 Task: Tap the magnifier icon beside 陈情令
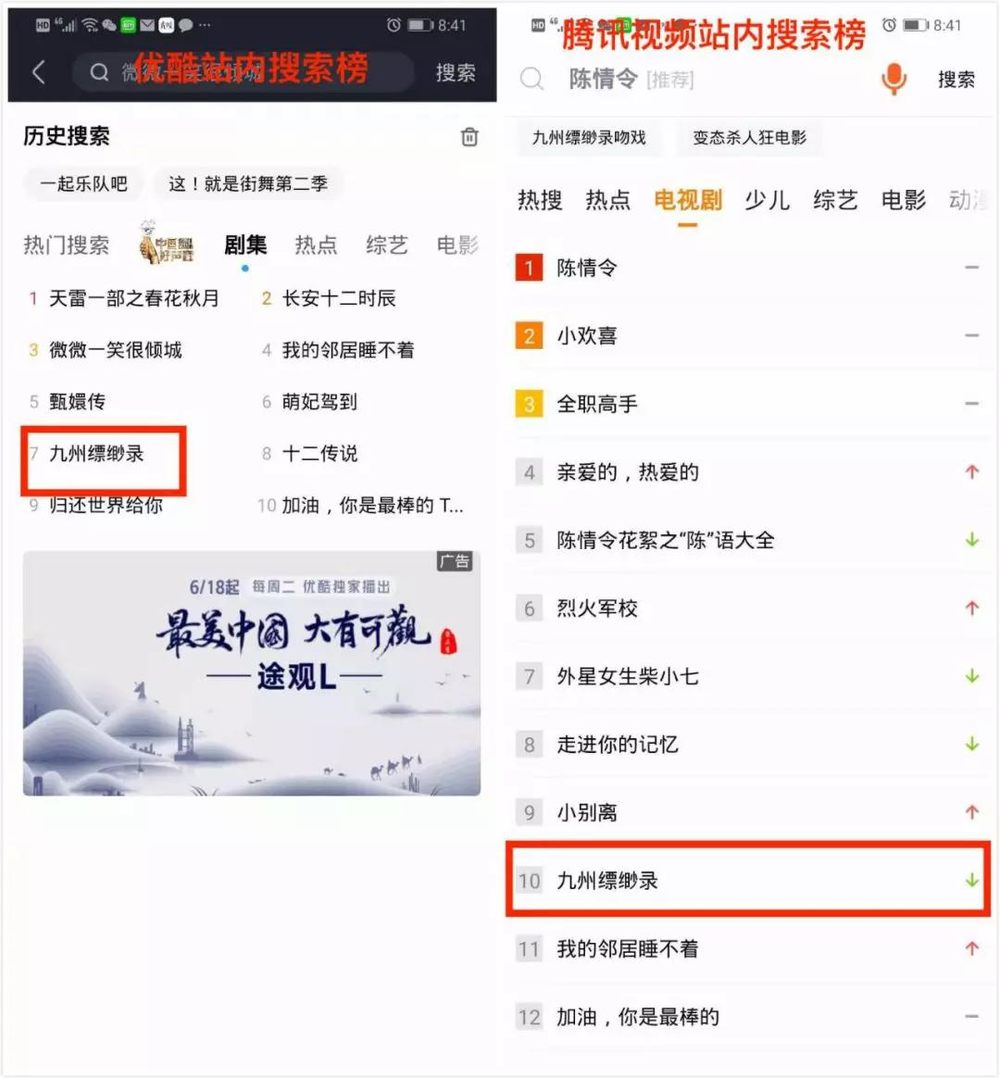point(532,79)
